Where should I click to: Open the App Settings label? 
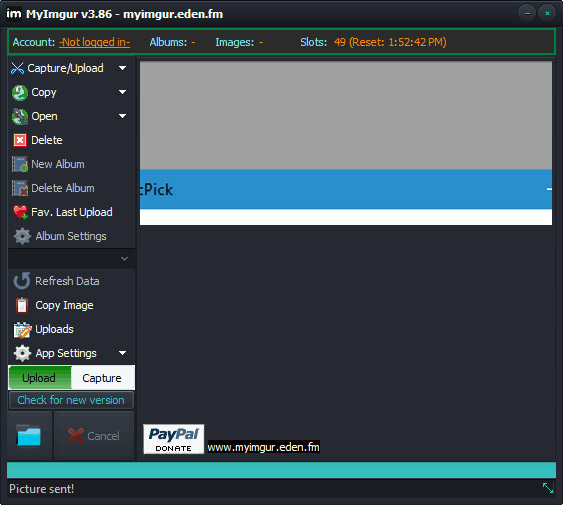click(66, 353)
